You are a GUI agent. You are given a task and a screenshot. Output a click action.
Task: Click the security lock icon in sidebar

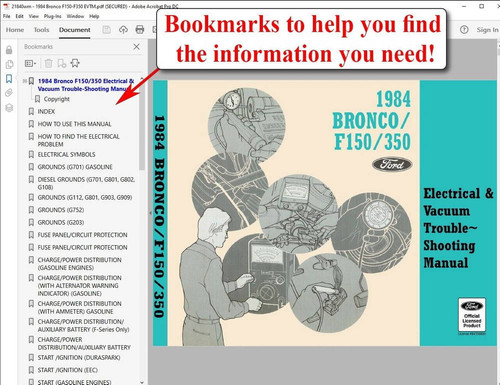point(9,50)
